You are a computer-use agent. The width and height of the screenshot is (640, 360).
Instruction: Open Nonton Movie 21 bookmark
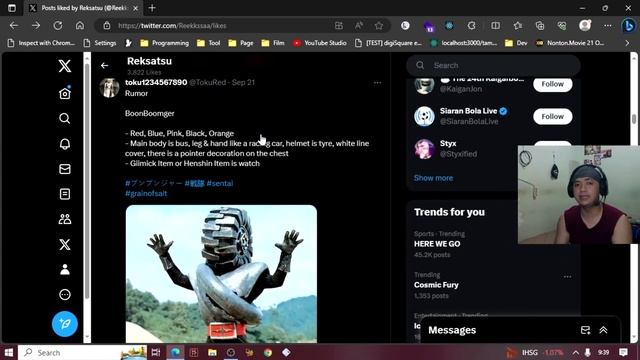[570, 43]
